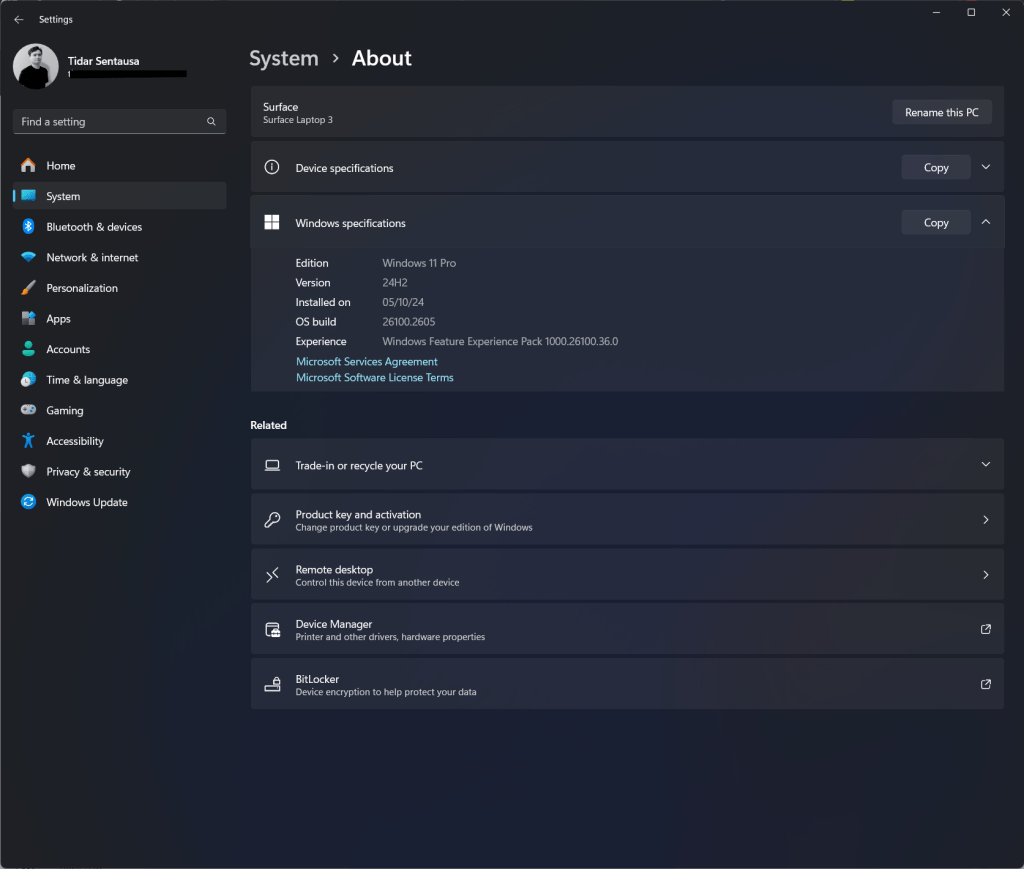Image resolution: width=1024 pixels, height=869 pixels.
Task: Open Gaming settings page
Action: pyautogui.click(x=120, y=410)
